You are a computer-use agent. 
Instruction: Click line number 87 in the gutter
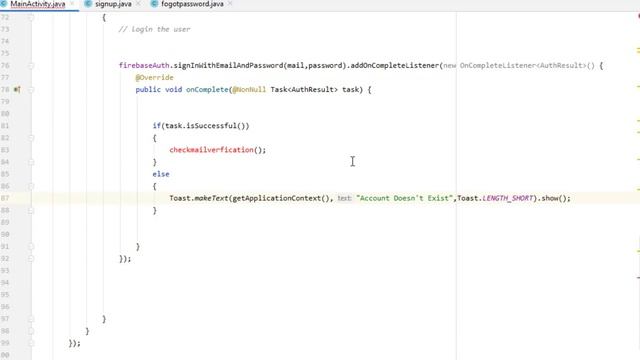tap(5, 198)
